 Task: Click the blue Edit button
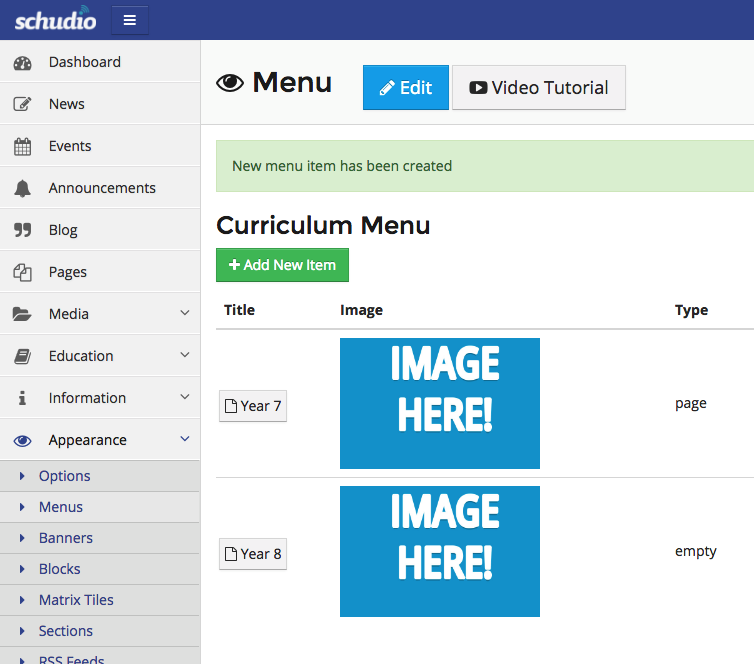[406, 88]
